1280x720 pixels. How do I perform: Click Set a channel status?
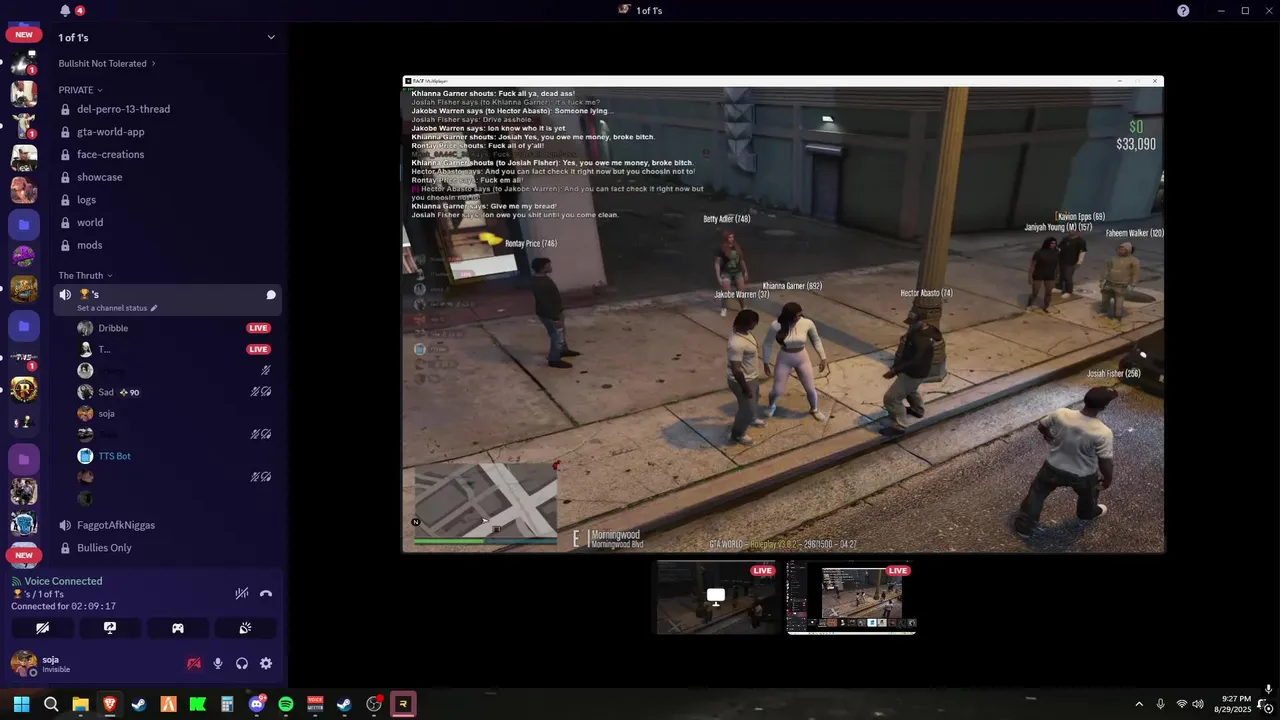click(112, 308)
